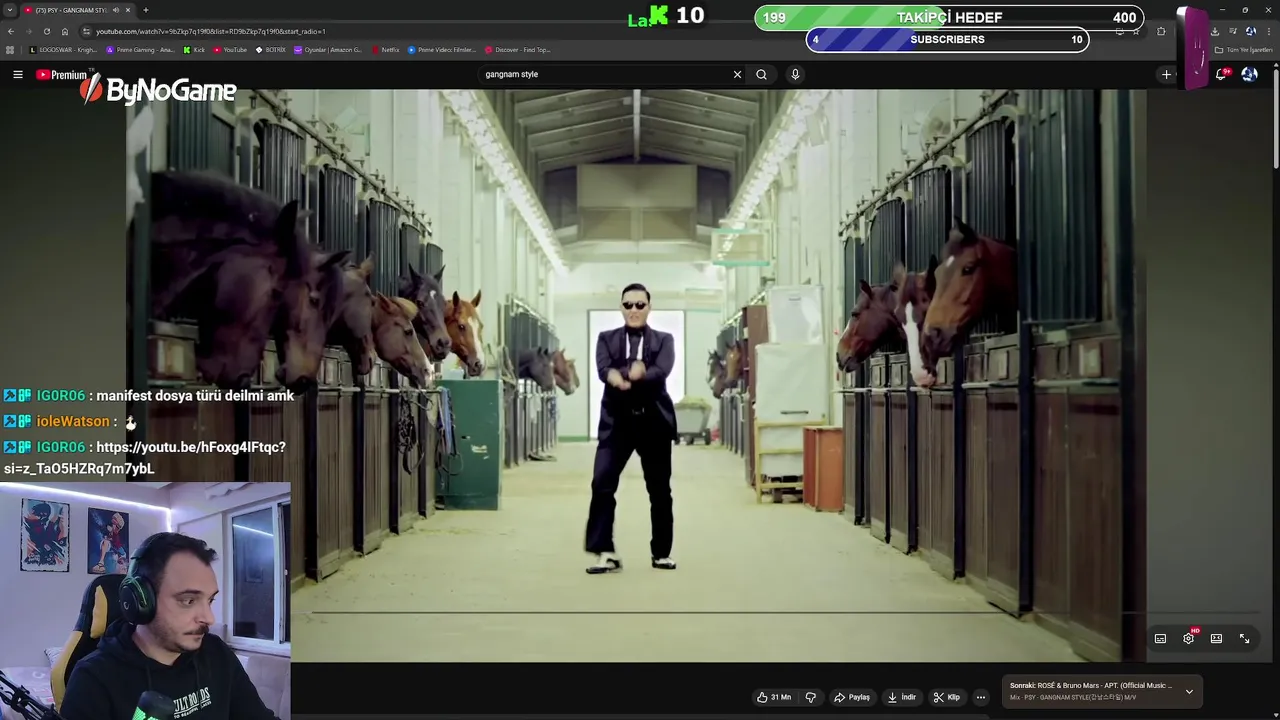Switch player to theater mode
Viewport: 1280px width, 720px height.
[1216, 638]
